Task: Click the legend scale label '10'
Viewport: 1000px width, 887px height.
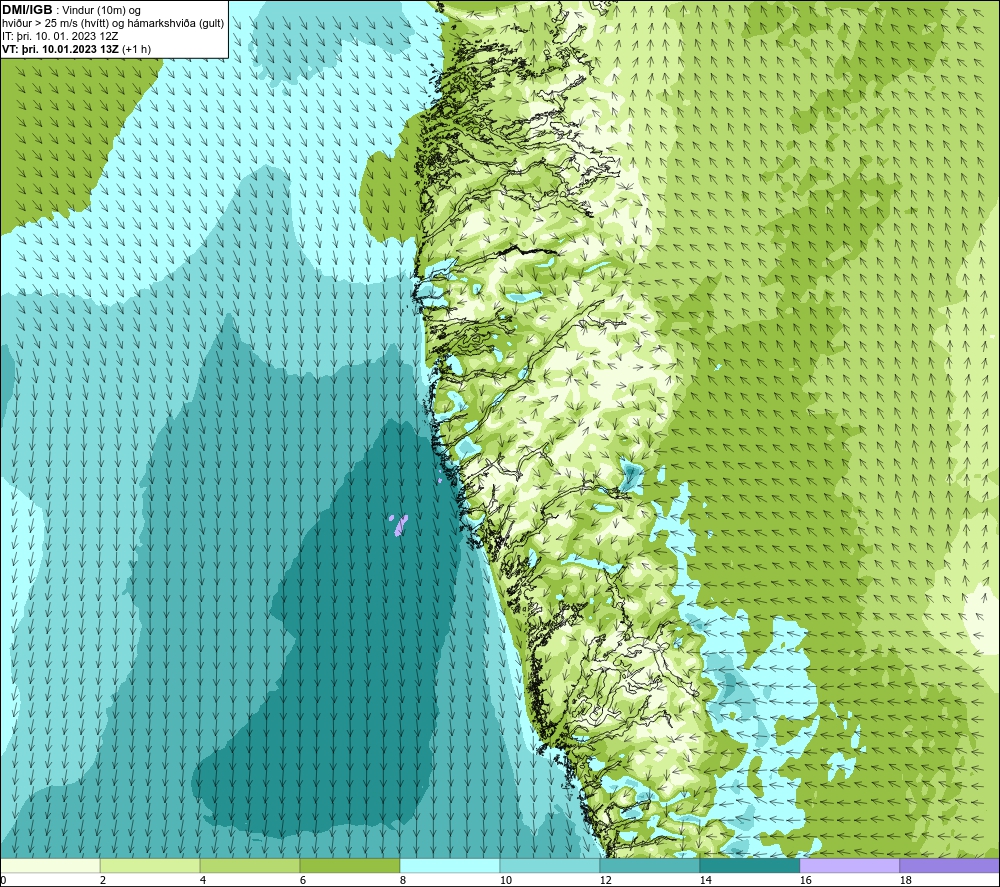Action: [506, 880]
